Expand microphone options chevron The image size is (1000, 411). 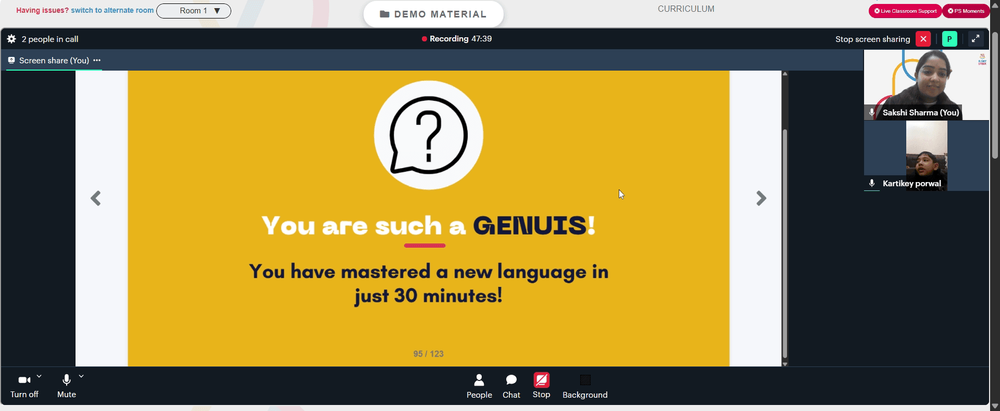pos(81,376)
